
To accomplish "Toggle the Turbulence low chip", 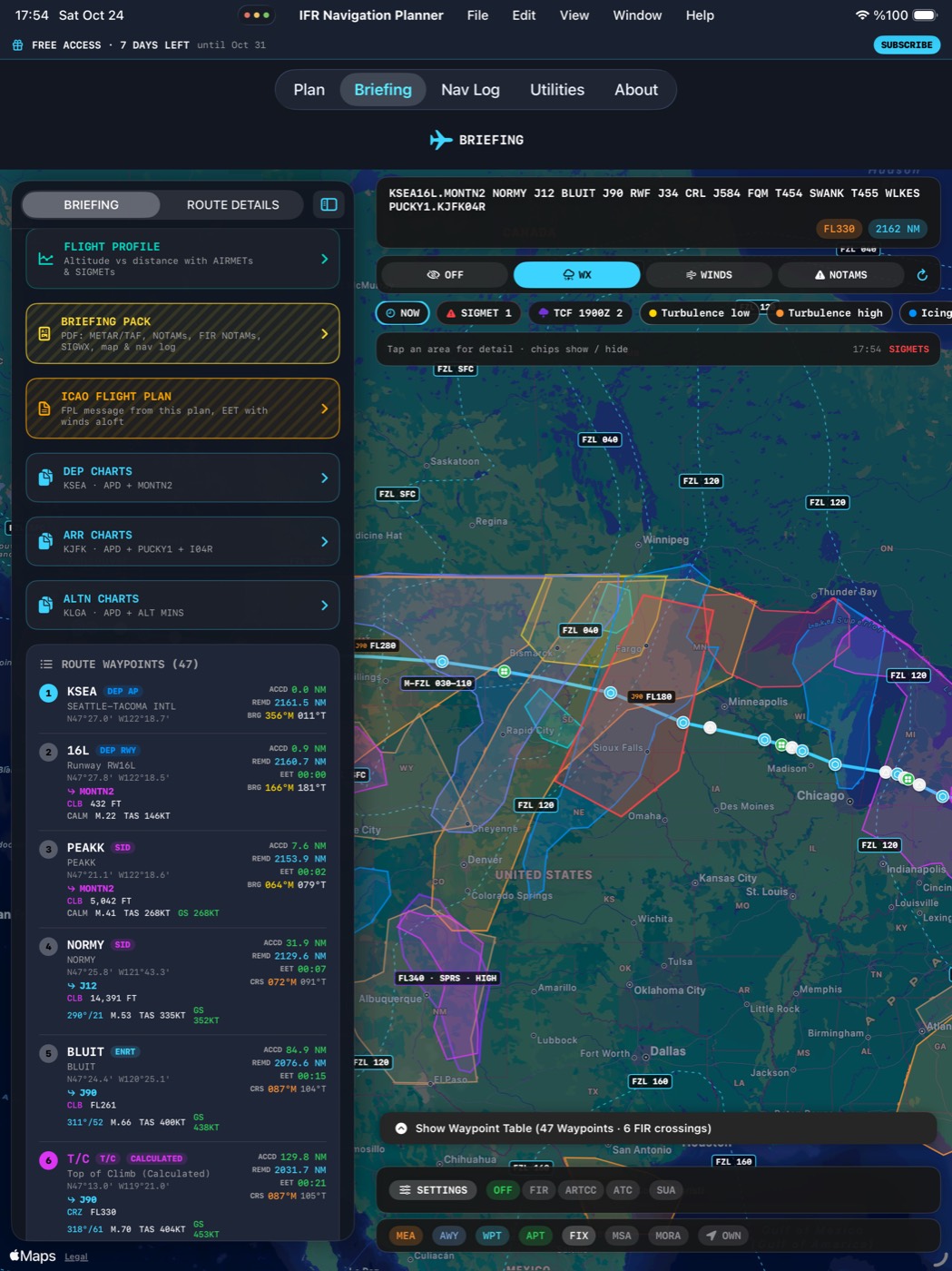I will tap(700, 313).
